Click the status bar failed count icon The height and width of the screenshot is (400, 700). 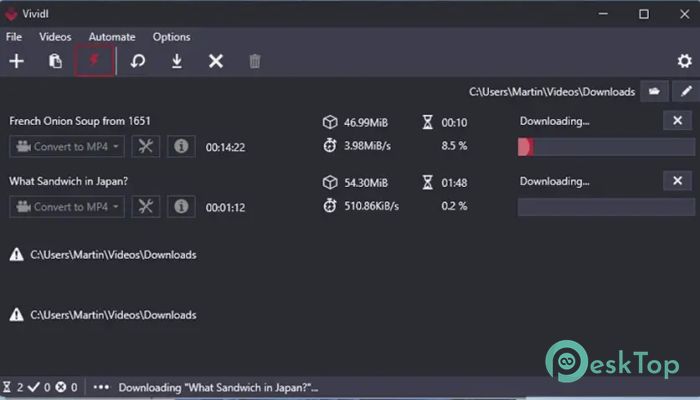pyautogui.click(x=66, y=387)
